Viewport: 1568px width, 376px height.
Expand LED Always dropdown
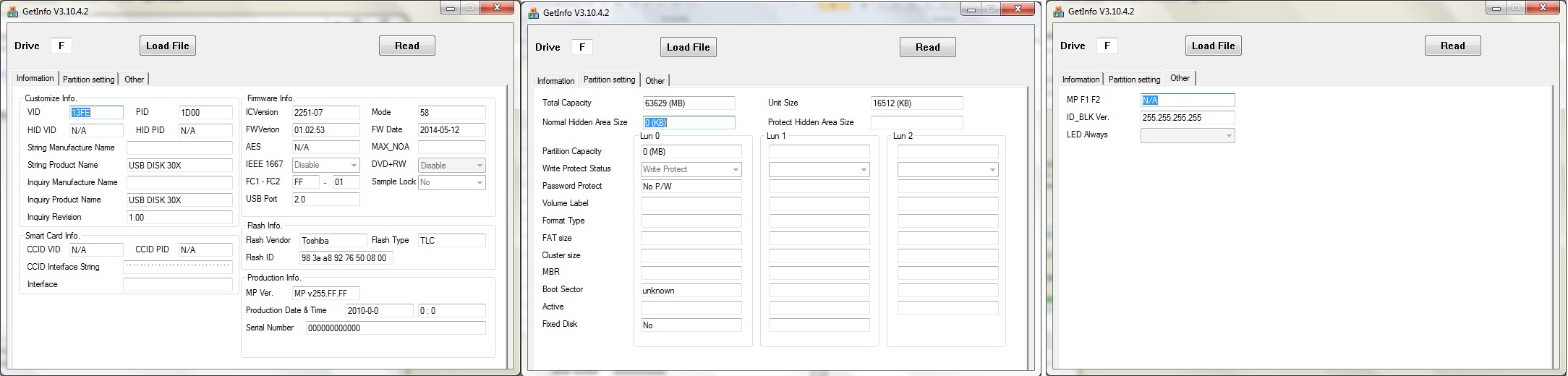[x=1188, y=135]
